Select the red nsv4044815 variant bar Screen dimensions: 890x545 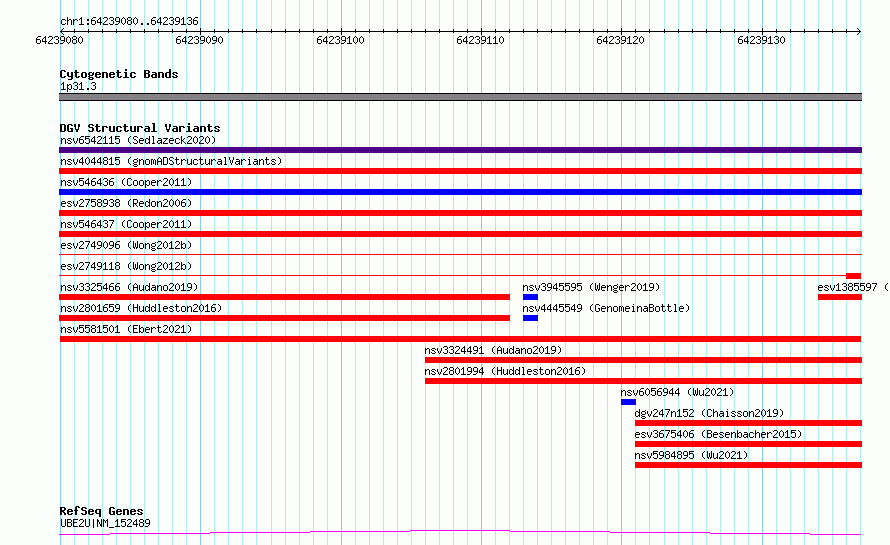pyautogui.click(x=460, y=171)
